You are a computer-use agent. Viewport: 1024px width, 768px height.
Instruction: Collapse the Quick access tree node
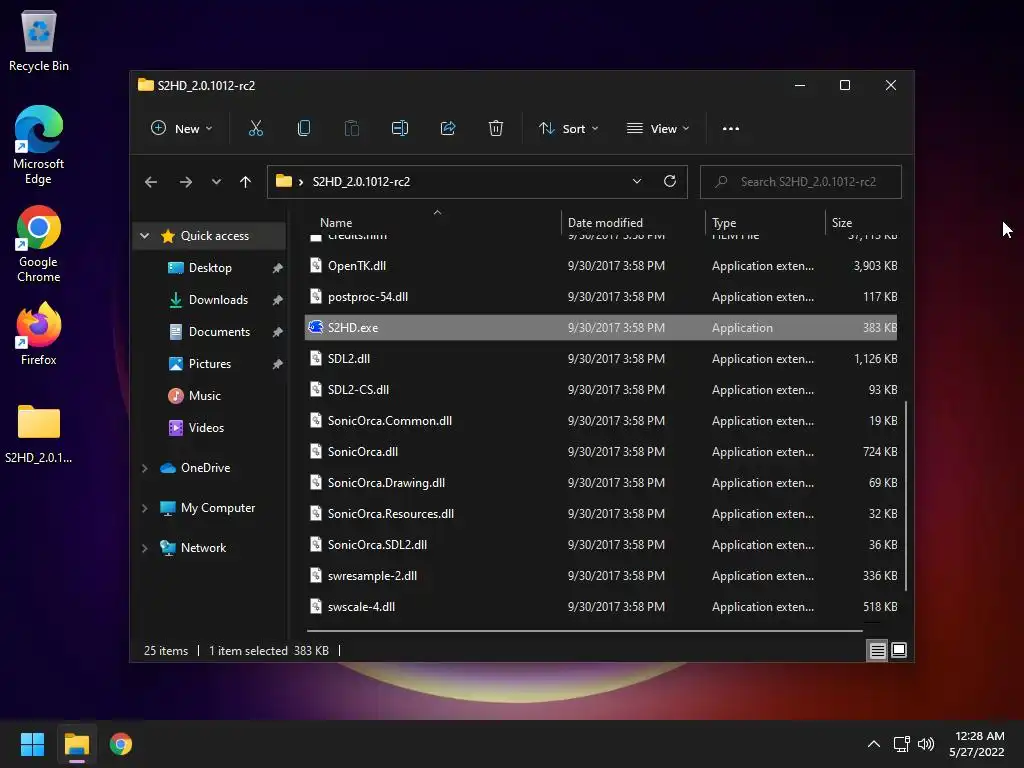click(x=145, y=236)
